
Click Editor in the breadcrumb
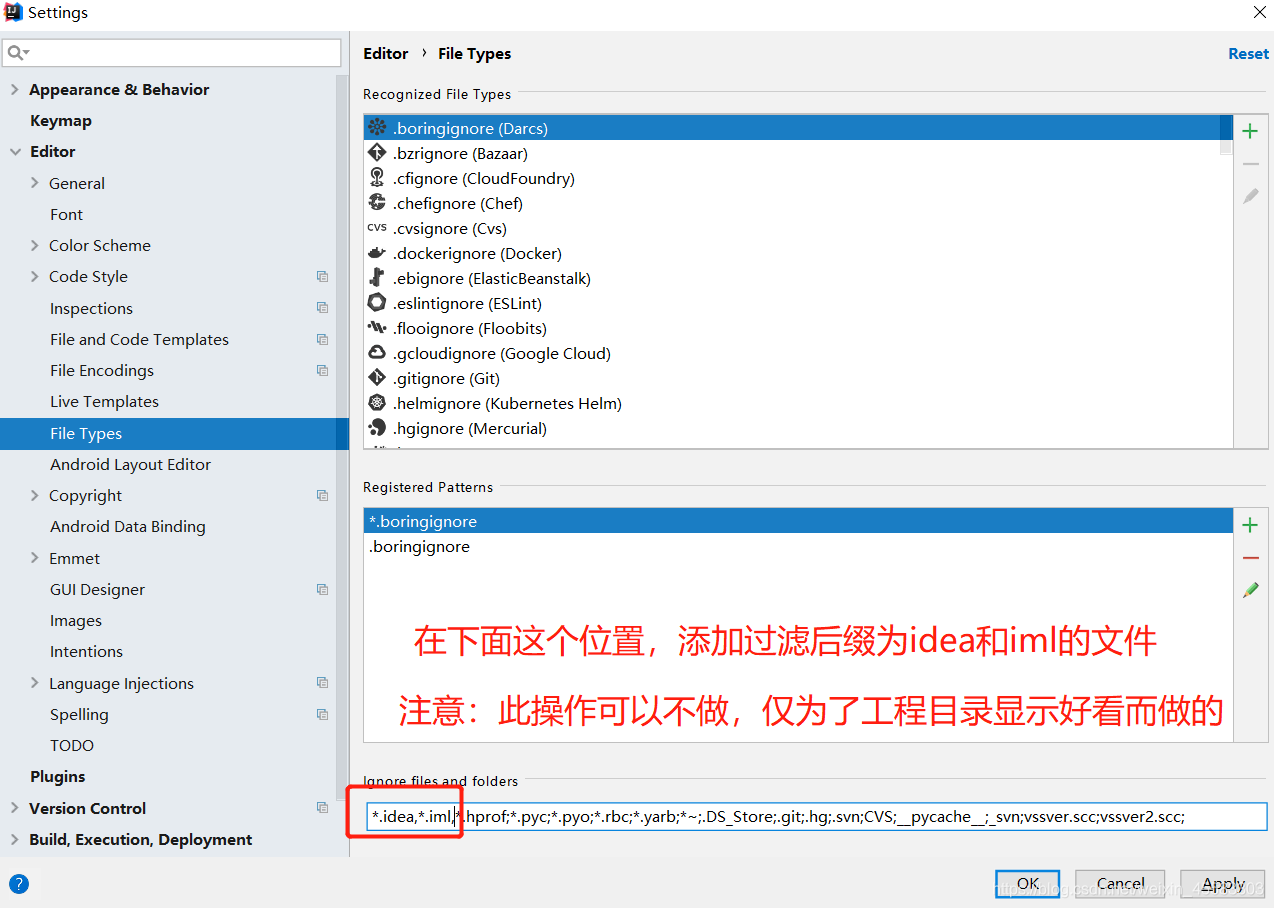point(385,54)
